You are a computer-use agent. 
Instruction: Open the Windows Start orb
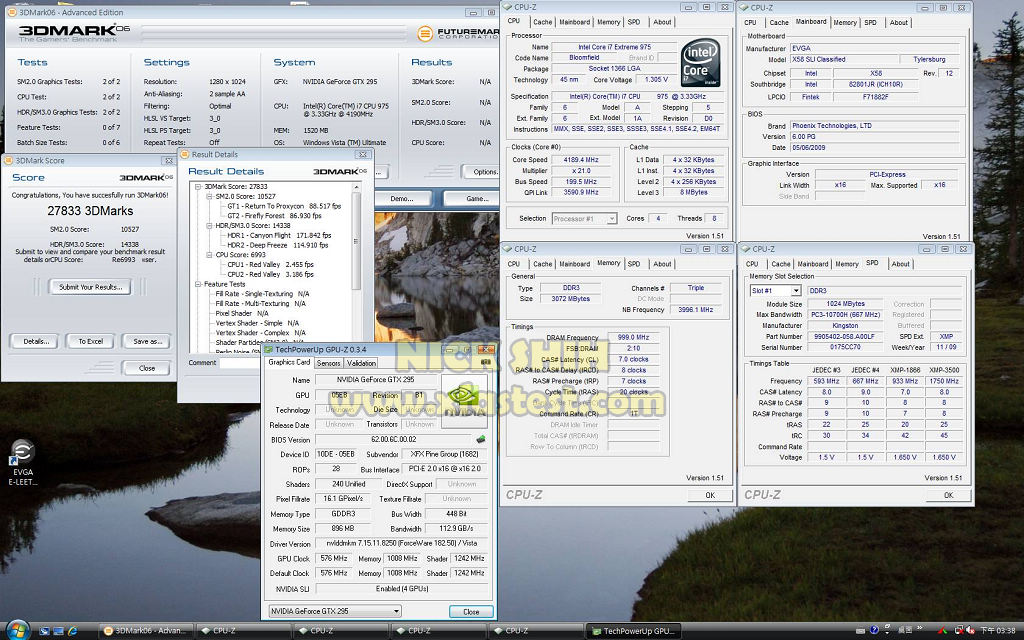[x=18, y=630]
